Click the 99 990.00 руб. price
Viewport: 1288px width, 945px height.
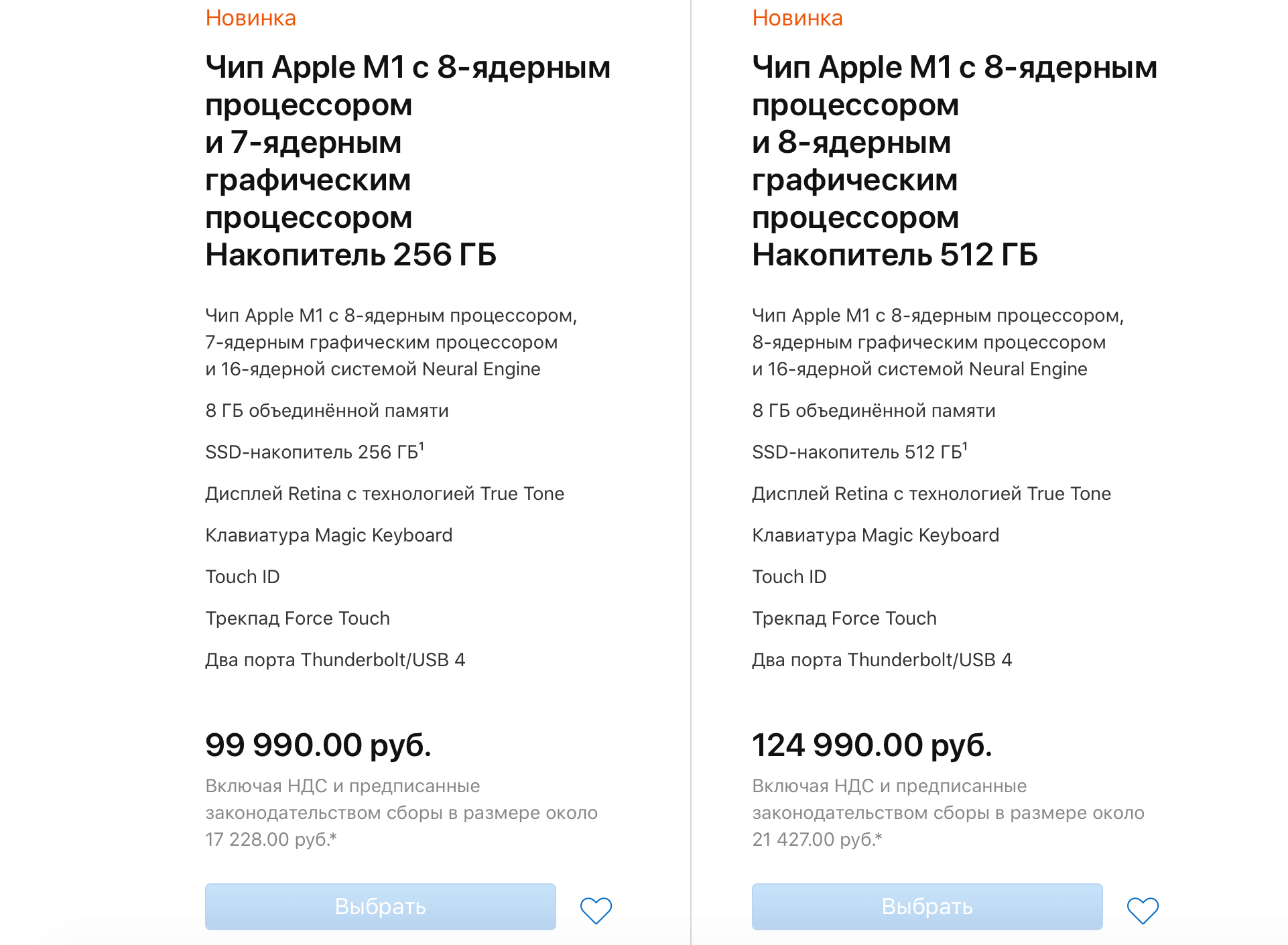[318, 745]
